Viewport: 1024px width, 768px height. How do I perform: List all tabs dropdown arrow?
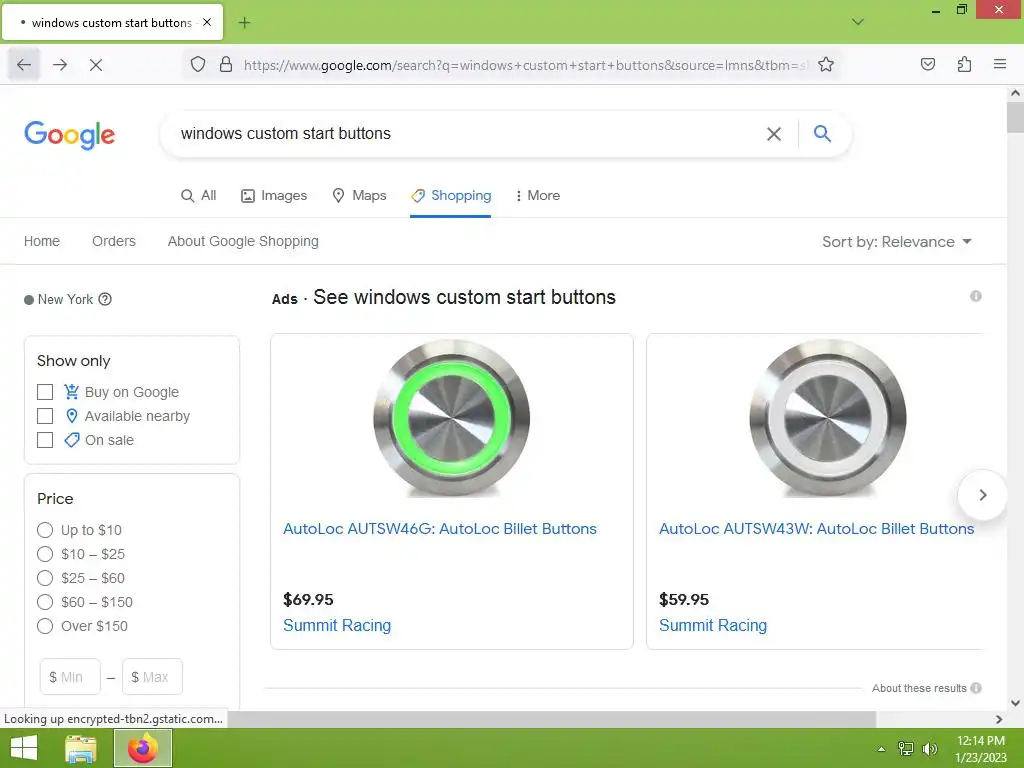coord(858,22)
